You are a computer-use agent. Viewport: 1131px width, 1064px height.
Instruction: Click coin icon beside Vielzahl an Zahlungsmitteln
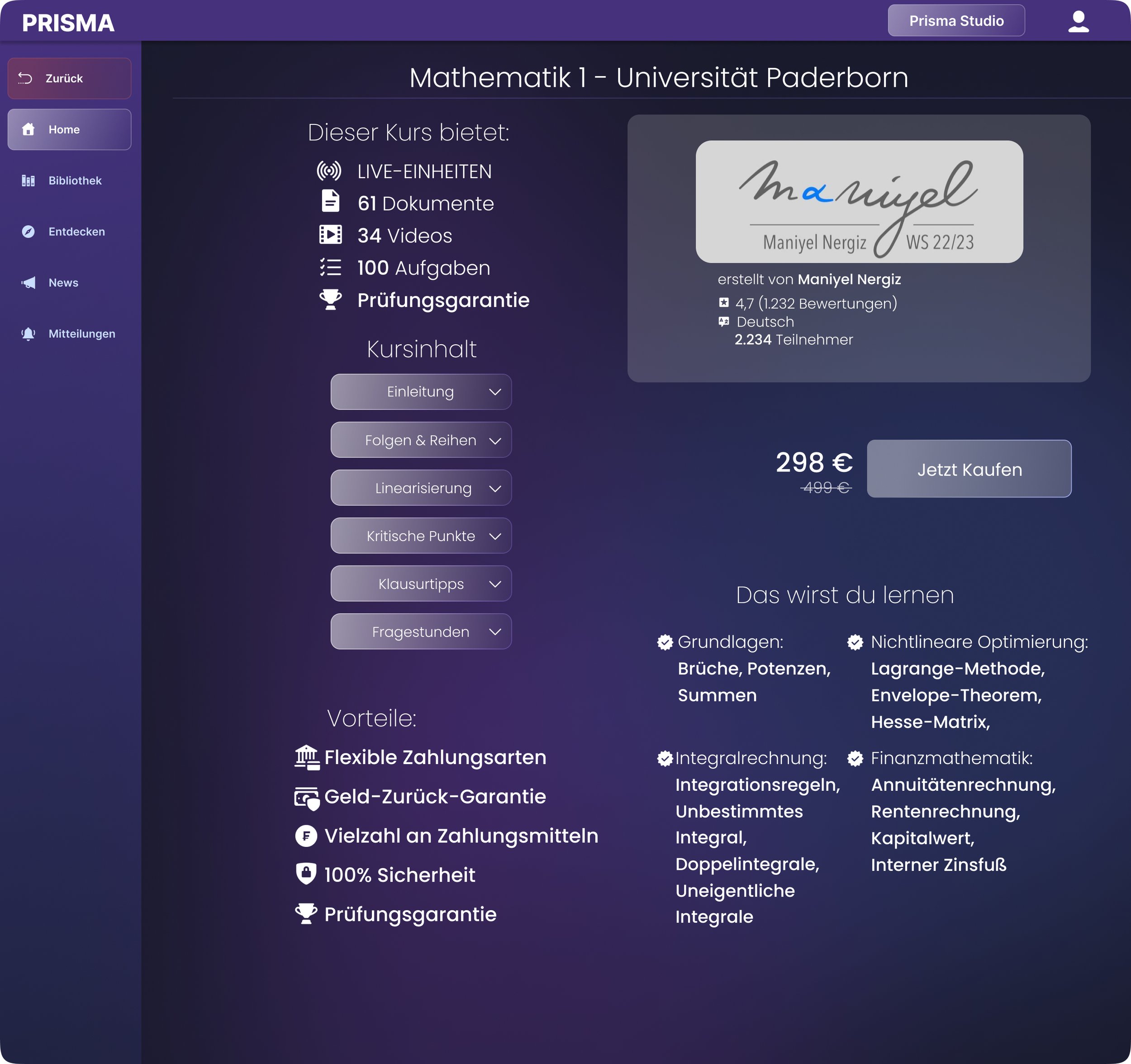[x=306, y=836]
